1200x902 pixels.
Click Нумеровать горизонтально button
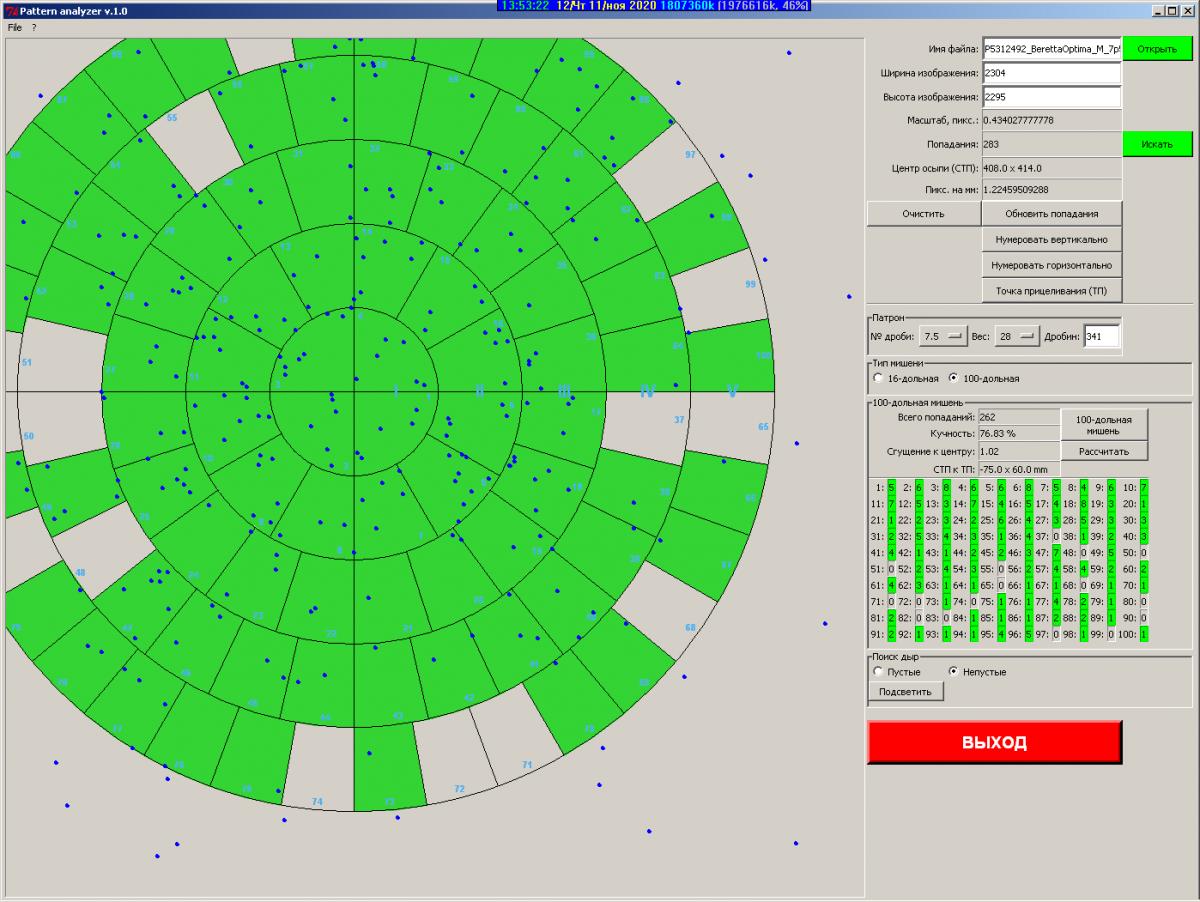[x=1051, y=266]
